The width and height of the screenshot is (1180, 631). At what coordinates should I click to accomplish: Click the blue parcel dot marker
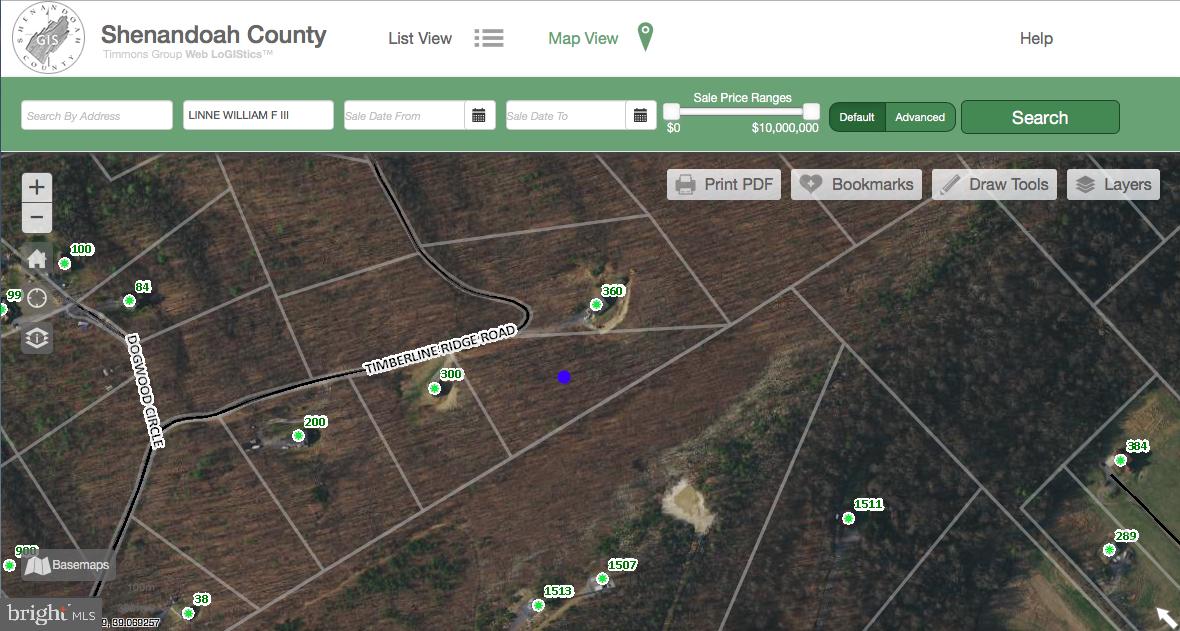coord(564,377)
